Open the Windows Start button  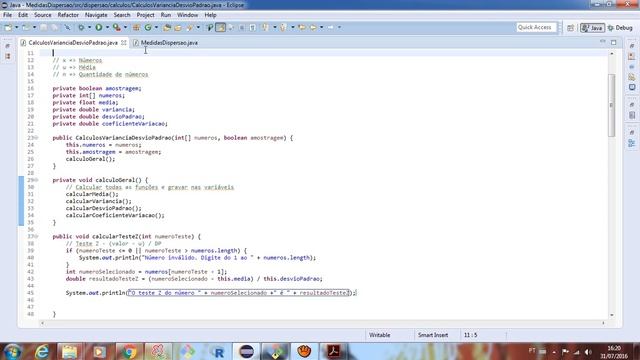pyautogui.click(x=12, y=351)
